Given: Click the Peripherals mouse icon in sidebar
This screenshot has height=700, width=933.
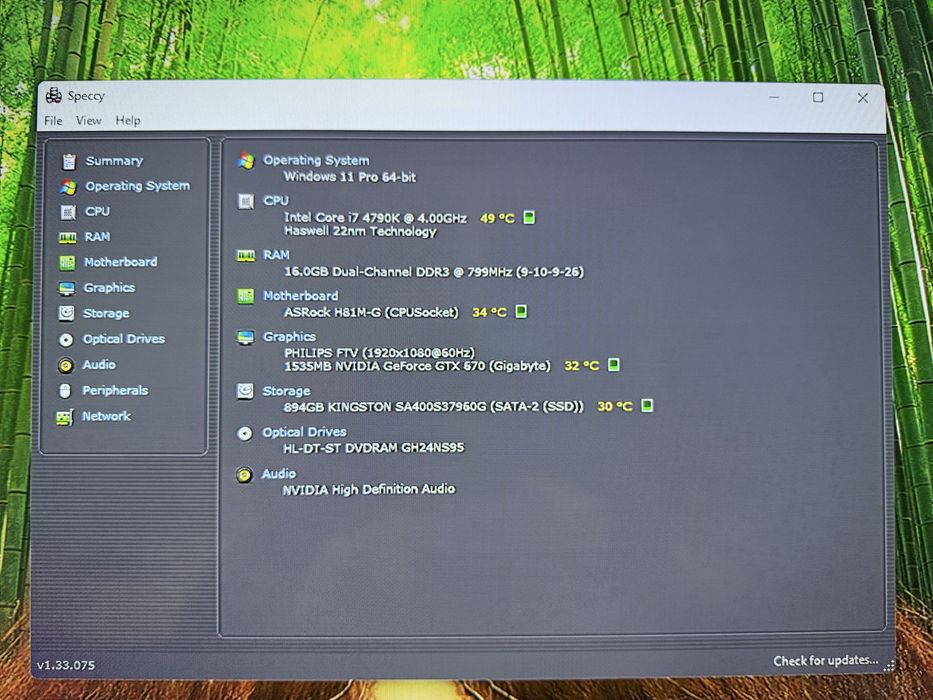Looking at the screenshot, I should click(65, 390).
